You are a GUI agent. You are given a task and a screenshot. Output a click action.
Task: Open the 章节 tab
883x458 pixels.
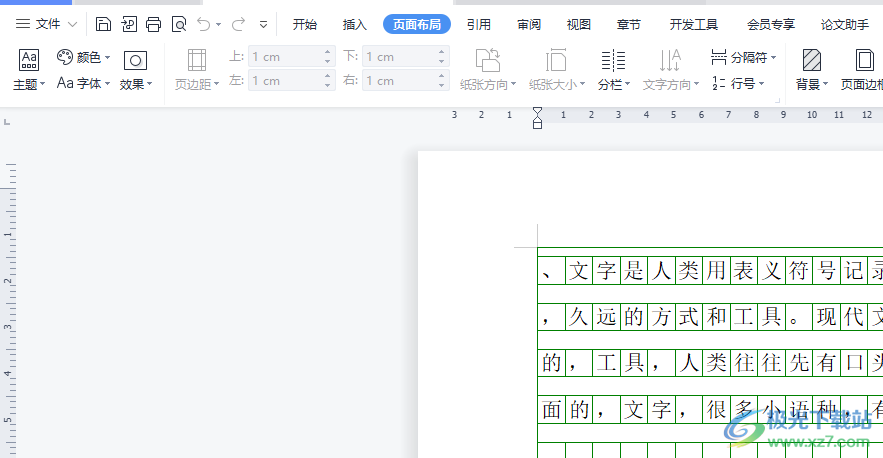click(628, 24)
